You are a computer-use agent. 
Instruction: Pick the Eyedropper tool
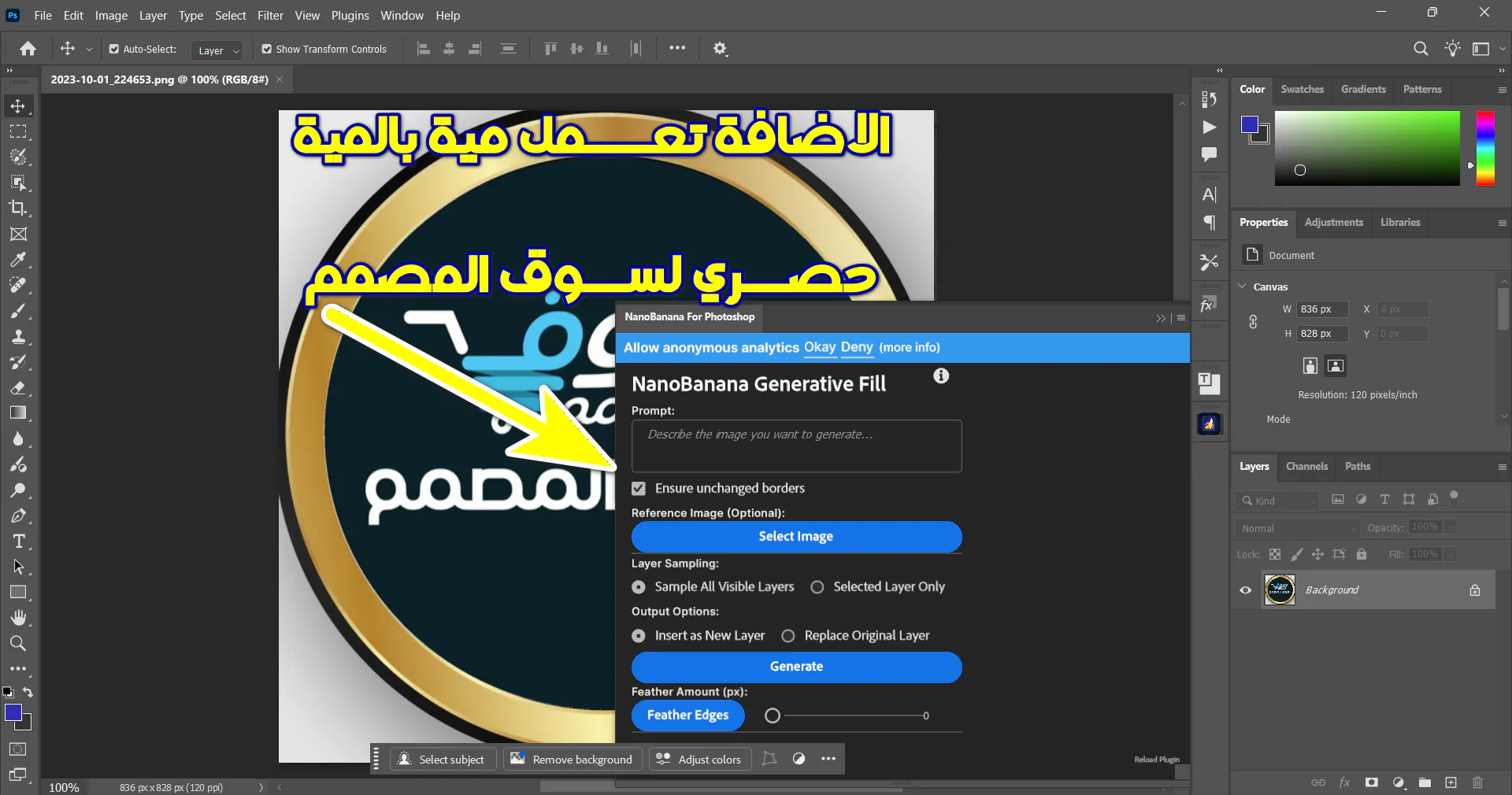click(19, 260)
